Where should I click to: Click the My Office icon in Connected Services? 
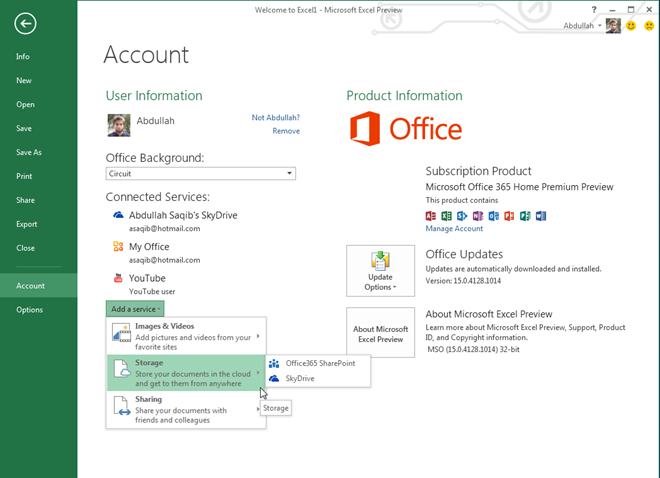118,246
